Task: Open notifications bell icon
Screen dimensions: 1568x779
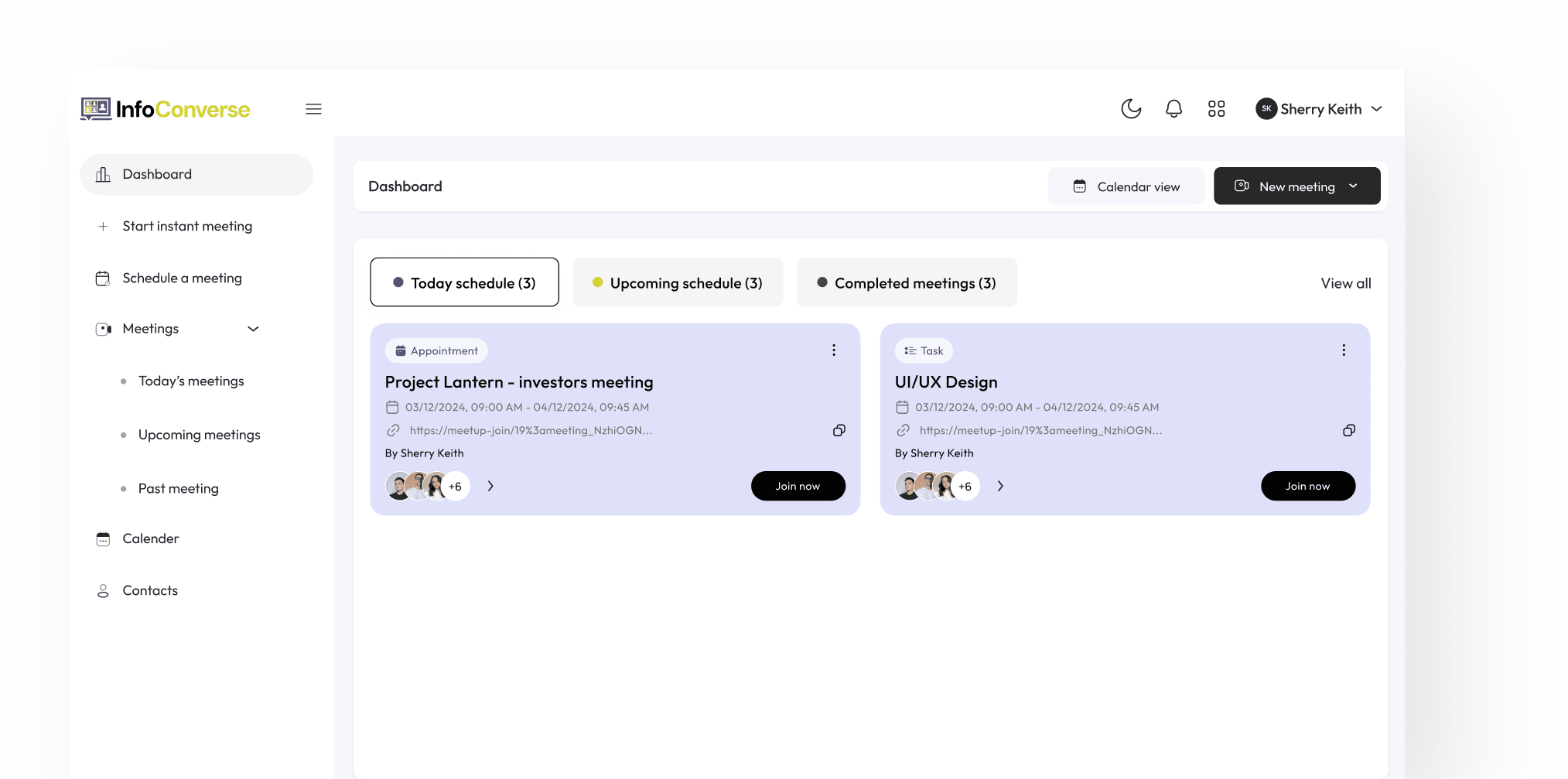Action: pyautogui.click(x=1173, y=109)
